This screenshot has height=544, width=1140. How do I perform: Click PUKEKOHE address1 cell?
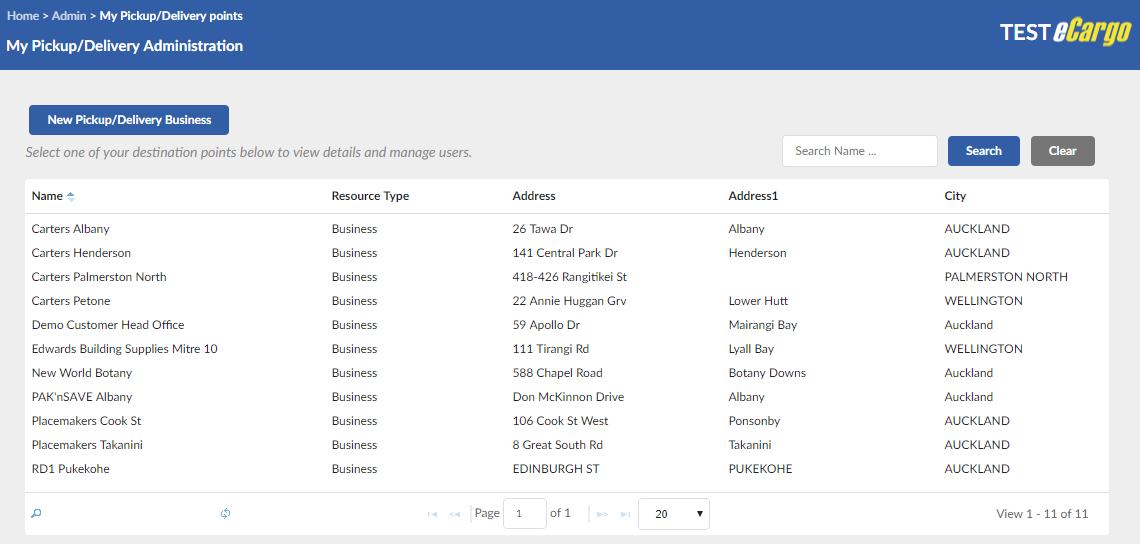click(x=760, y=468)
